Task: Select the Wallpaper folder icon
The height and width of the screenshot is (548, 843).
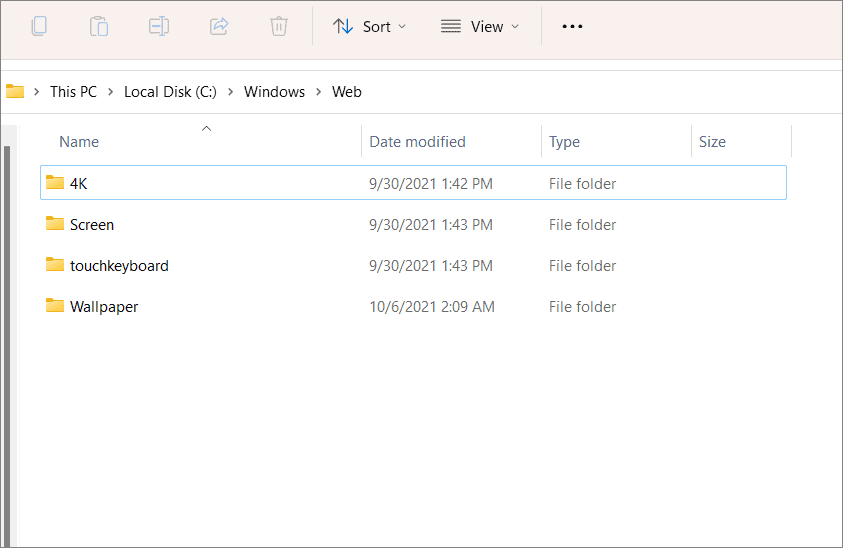Action: click(55, 305)
